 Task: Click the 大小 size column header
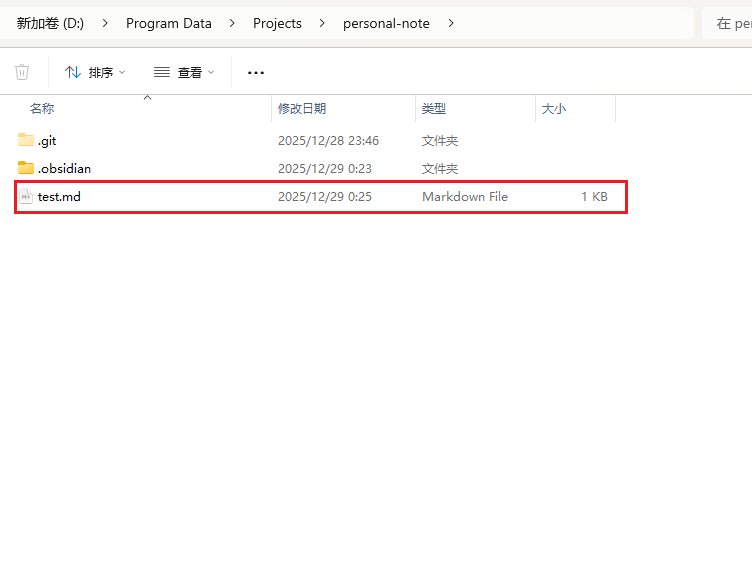(554, 108)
